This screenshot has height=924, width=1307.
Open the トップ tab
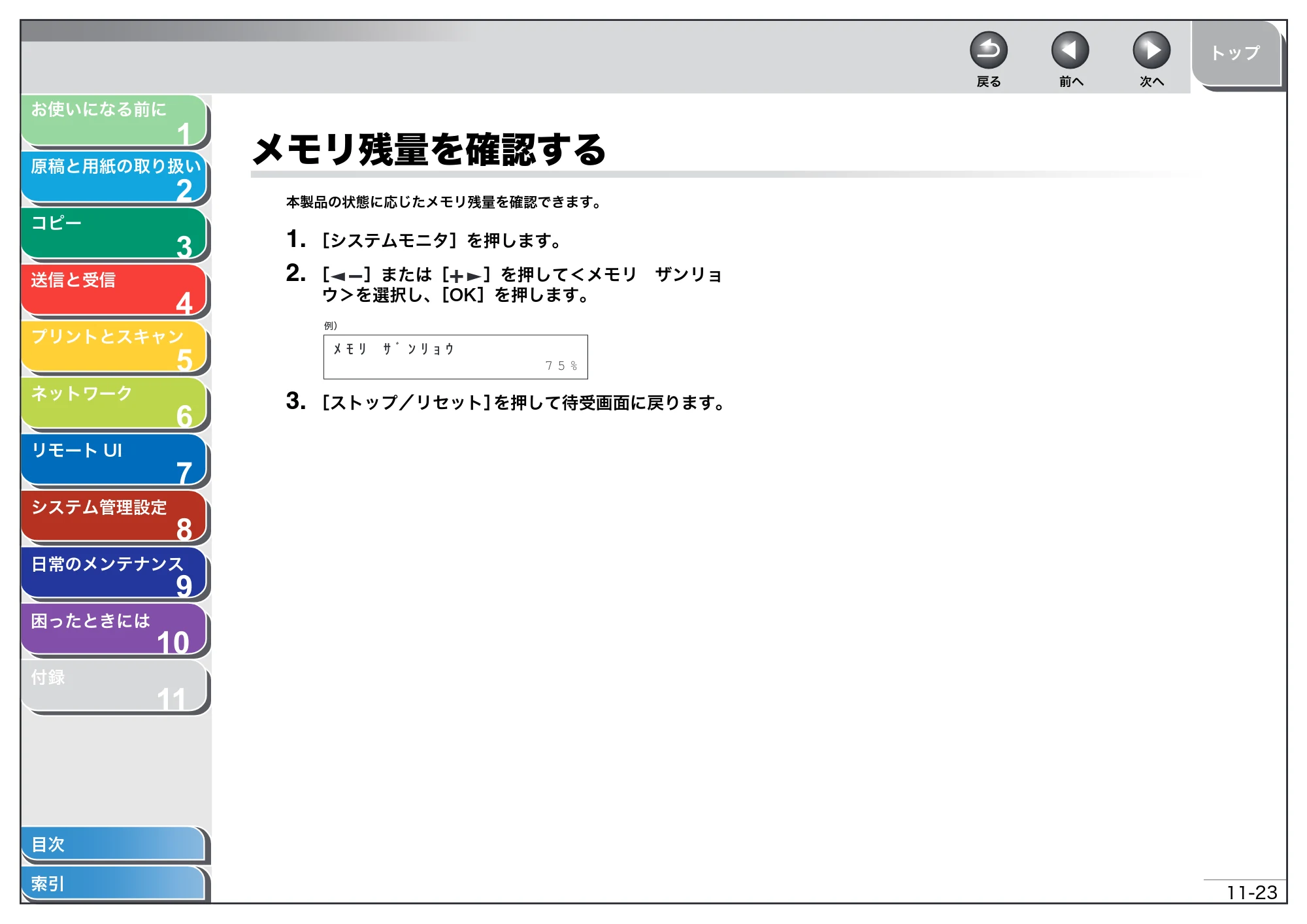point(1236,54)
